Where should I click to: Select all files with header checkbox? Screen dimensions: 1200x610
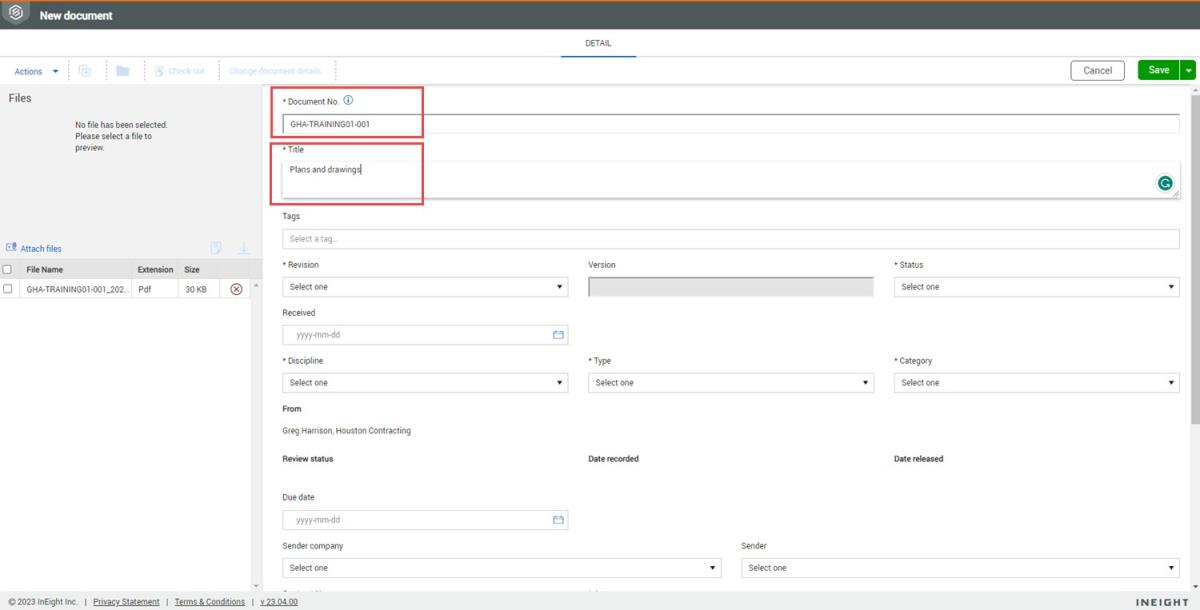(x=8, y=270)
